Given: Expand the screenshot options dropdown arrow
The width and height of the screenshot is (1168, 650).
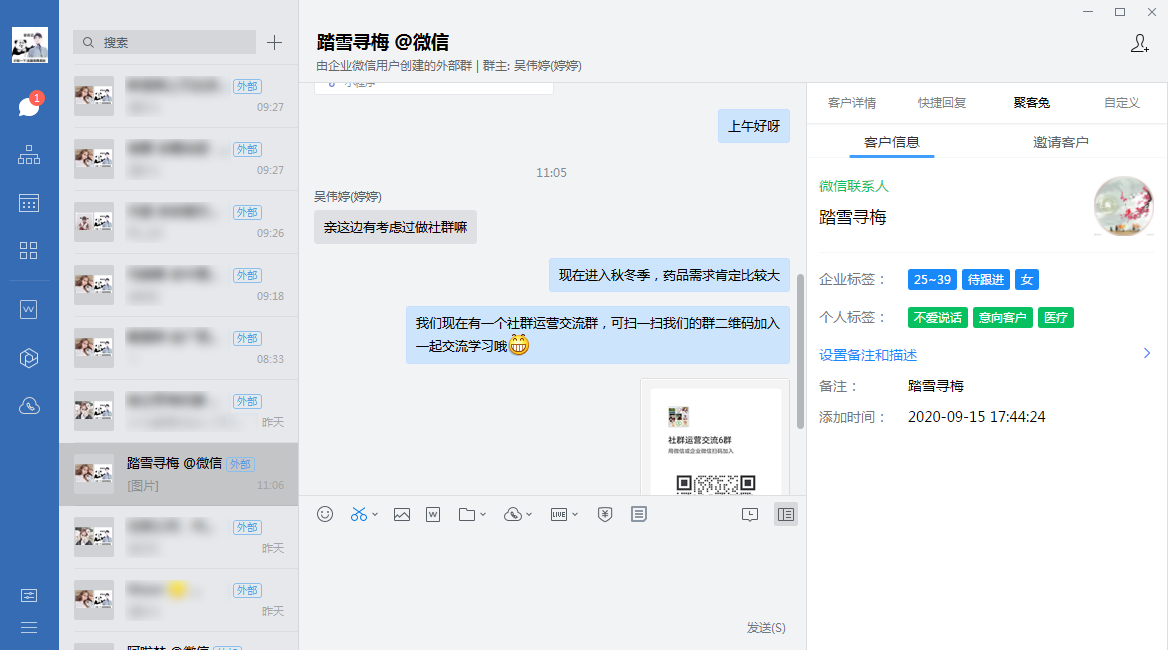Looking at the screenshot, I should tap(375, 514).
